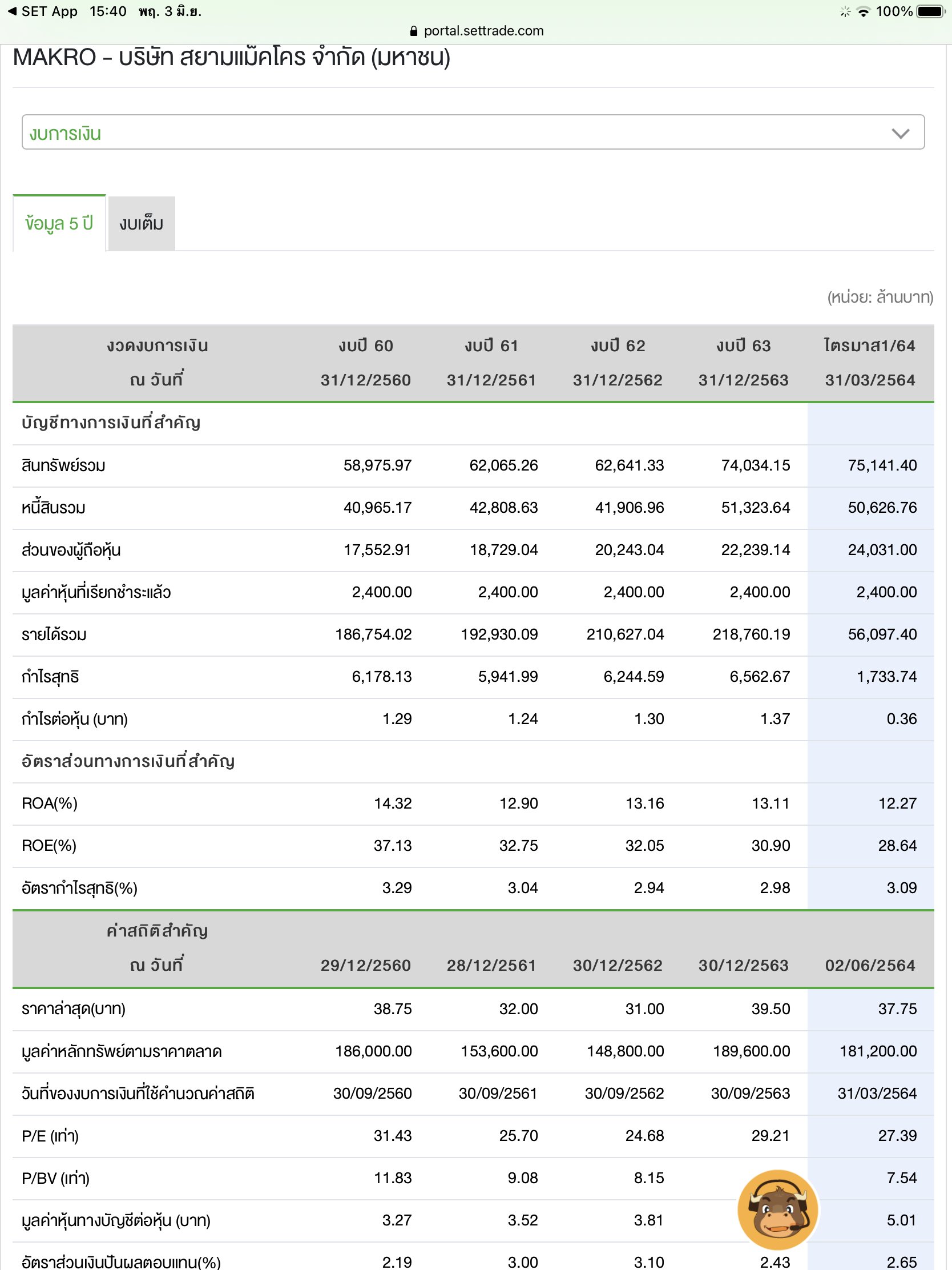The image size is (952, 1270).
Task: Select the P/BV (เท่า) row label
Action: (56, 1178)
